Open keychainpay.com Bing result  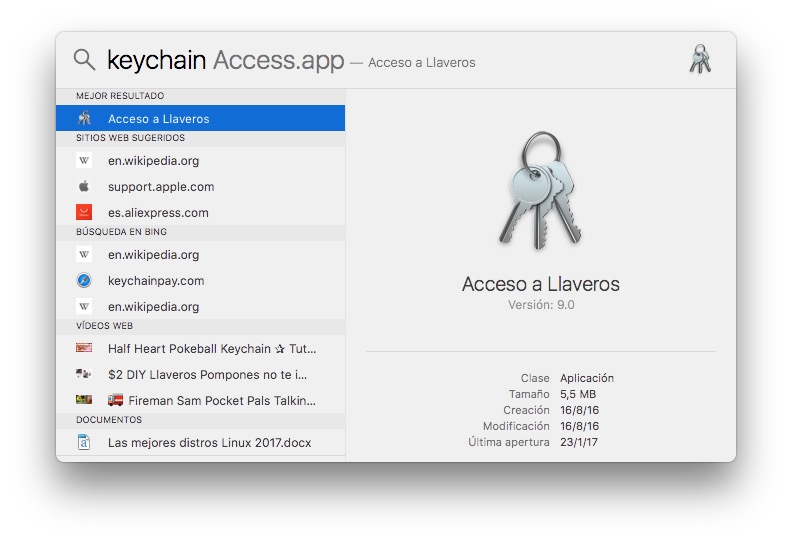201,280
